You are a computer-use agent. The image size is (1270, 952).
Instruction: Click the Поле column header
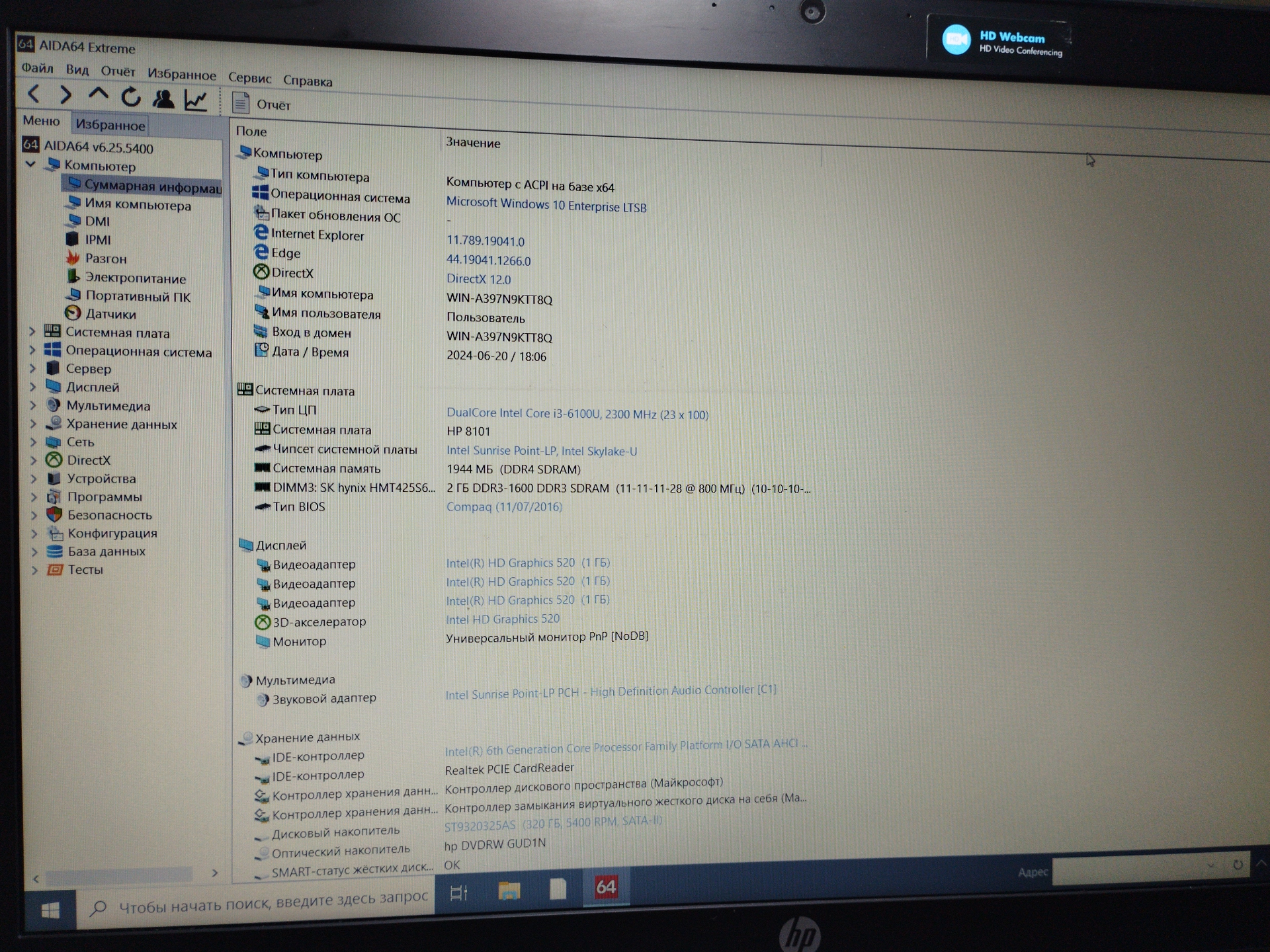tap(251, 131)
